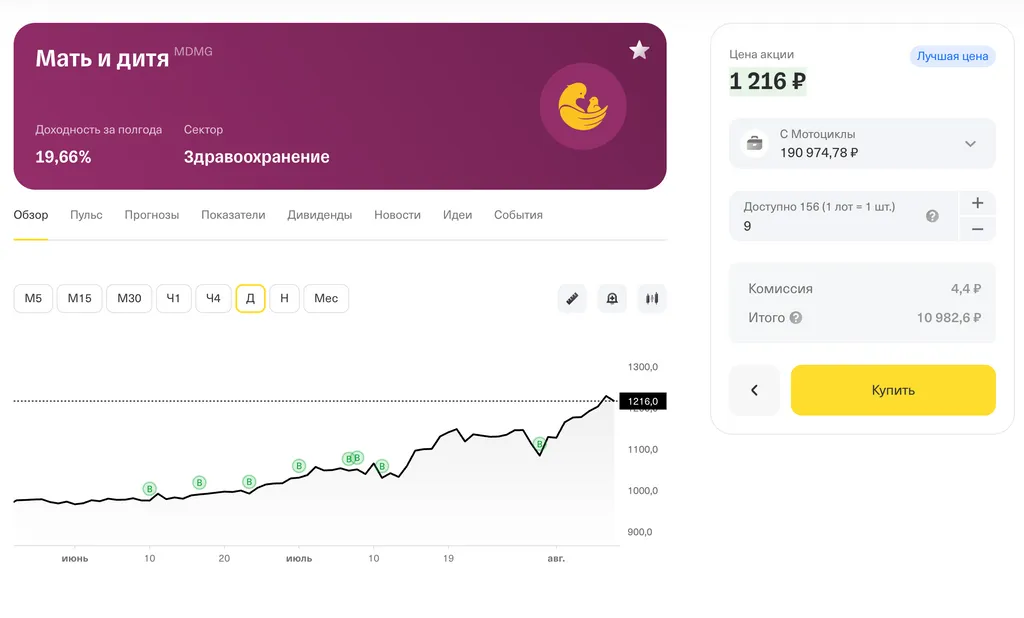Switch chart to the Ч1 timeframe
Image resolution: width=1024 pixels, height=618 pixels.
(x=174, y=298)
